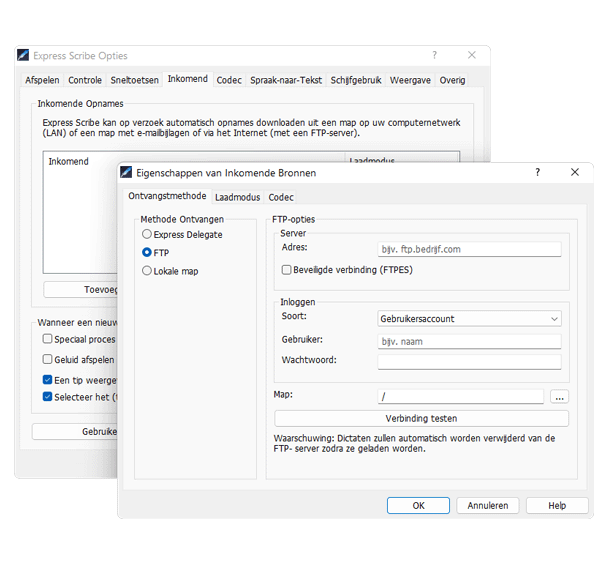Open the Schijfgebruik tab

point(356,80)
